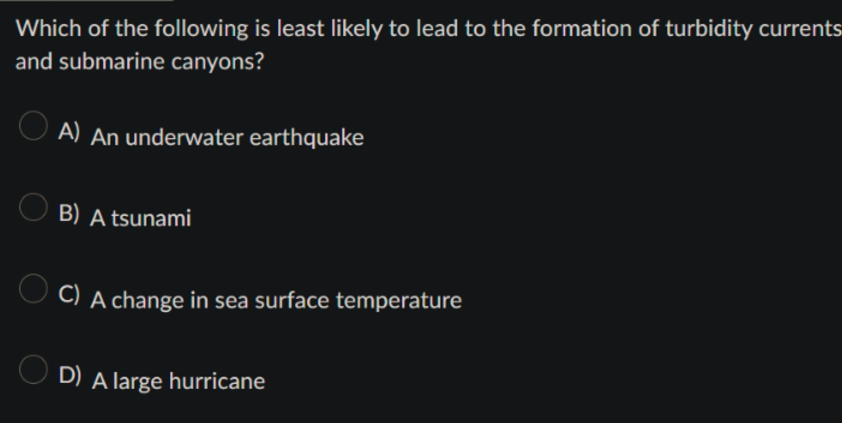Click the word 'hurricane' in option D
Viewport: 842px width, 423px height.
click(x=217, y=381)
